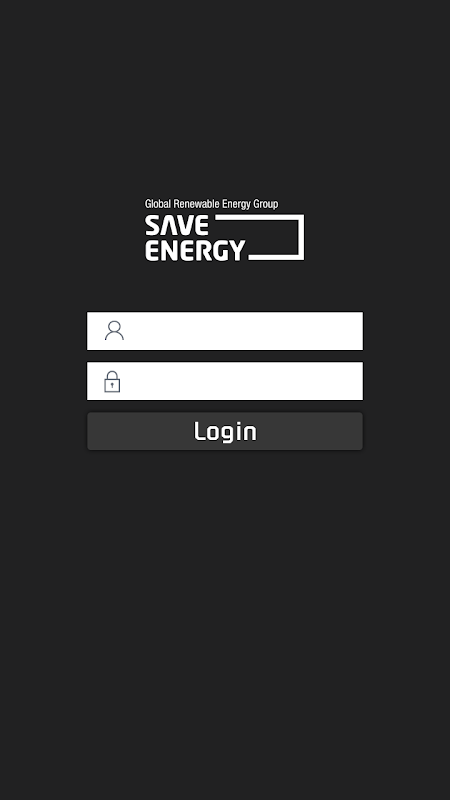
Task: Click the head of the user icon
Action: click(114, 326)
